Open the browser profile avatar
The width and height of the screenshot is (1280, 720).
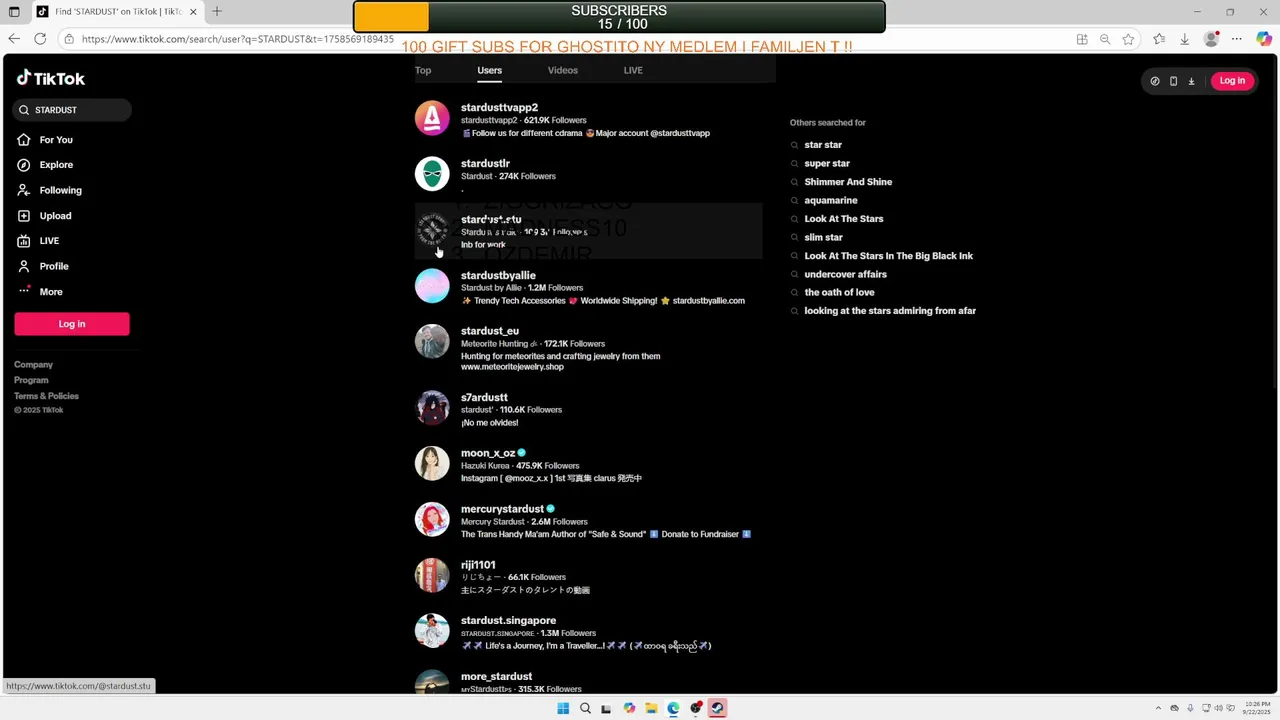[x=1212, y=39]
